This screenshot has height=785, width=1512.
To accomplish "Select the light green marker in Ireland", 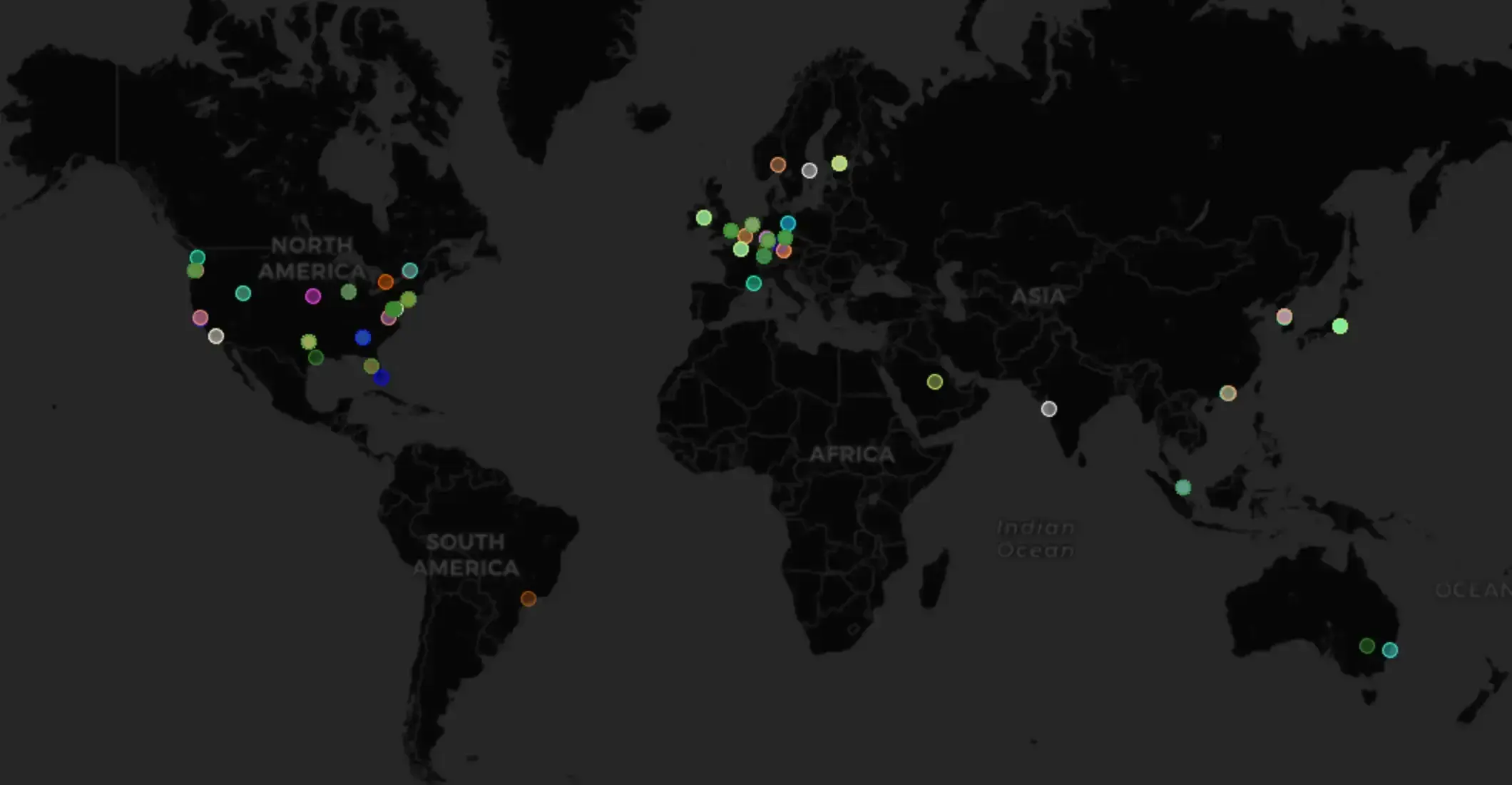I will point(703,218).
